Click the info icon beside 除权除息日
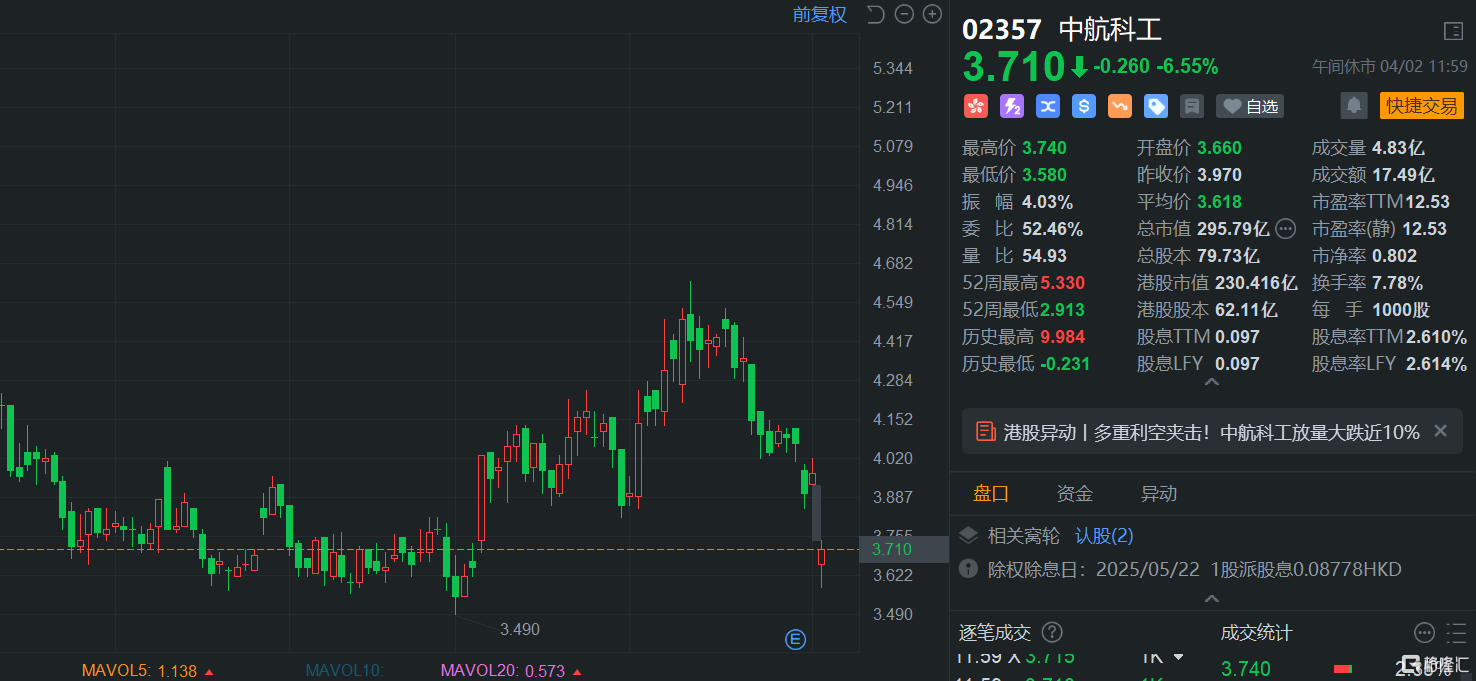Viewport: 1476px width, 681px height. pyautogui.click(x=968, y=569)
